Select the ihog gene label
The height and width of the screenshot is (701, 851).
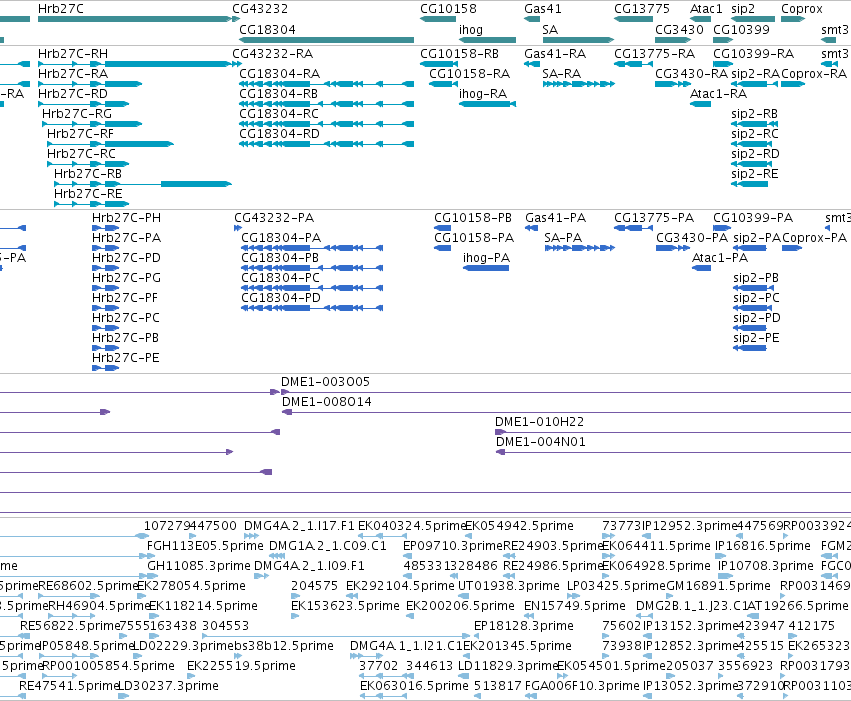[x=471, y=30]
